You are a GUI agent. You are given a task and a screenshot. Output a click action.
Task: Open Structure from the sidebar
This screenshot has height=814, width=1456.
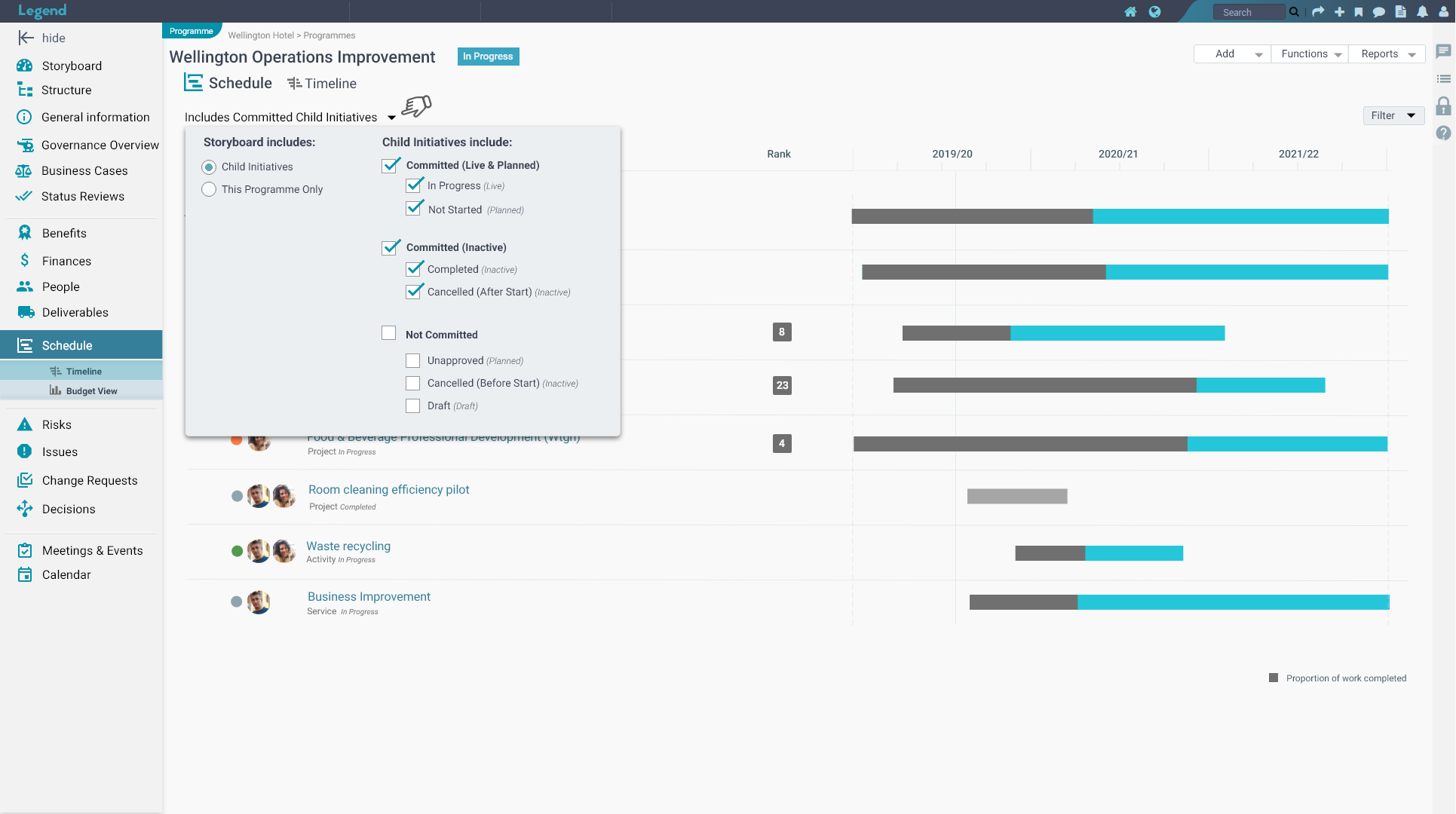pos(66,90)
